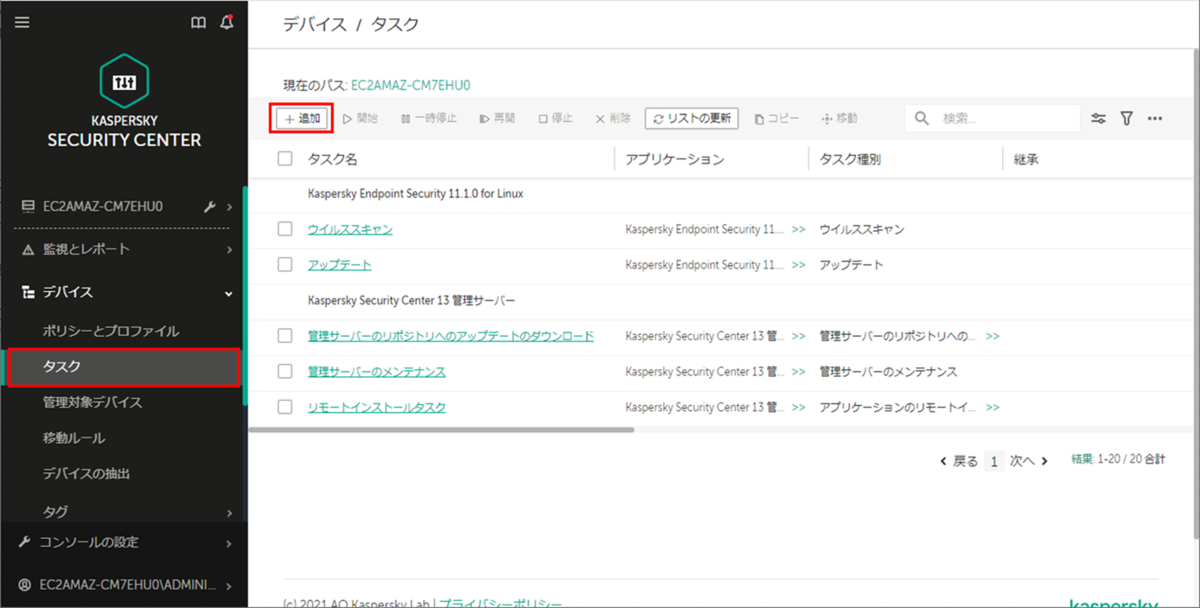Select page number 1 in pagination
This screenshot has height=608, width=1200.
(994, 461)
